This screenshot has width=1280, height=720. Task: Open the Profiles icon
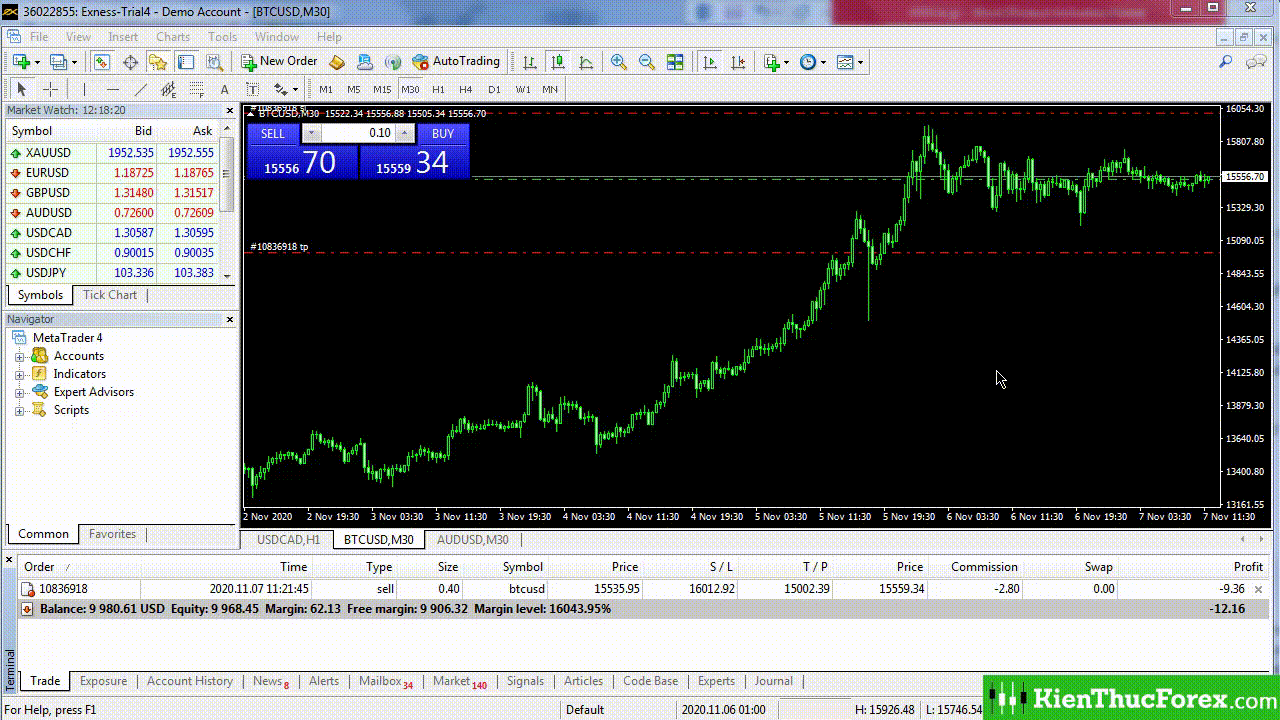pyautogui.click(x=58, y=62)
